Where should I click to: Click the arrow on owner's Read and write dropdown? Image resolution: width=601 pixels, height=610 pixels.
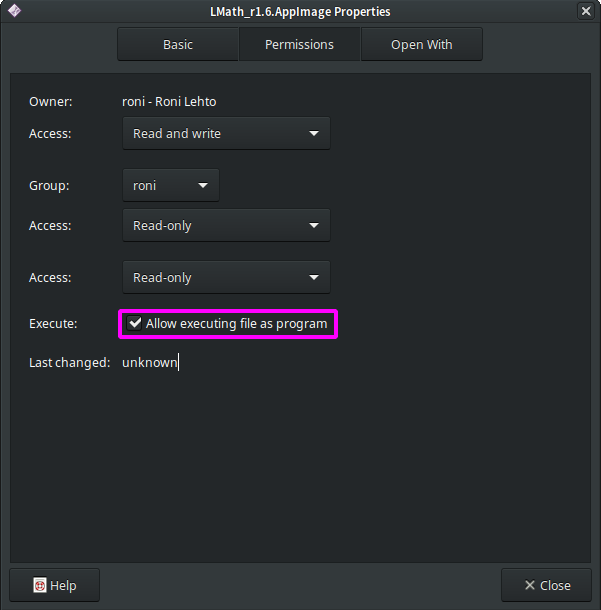(x=314, y=133)
